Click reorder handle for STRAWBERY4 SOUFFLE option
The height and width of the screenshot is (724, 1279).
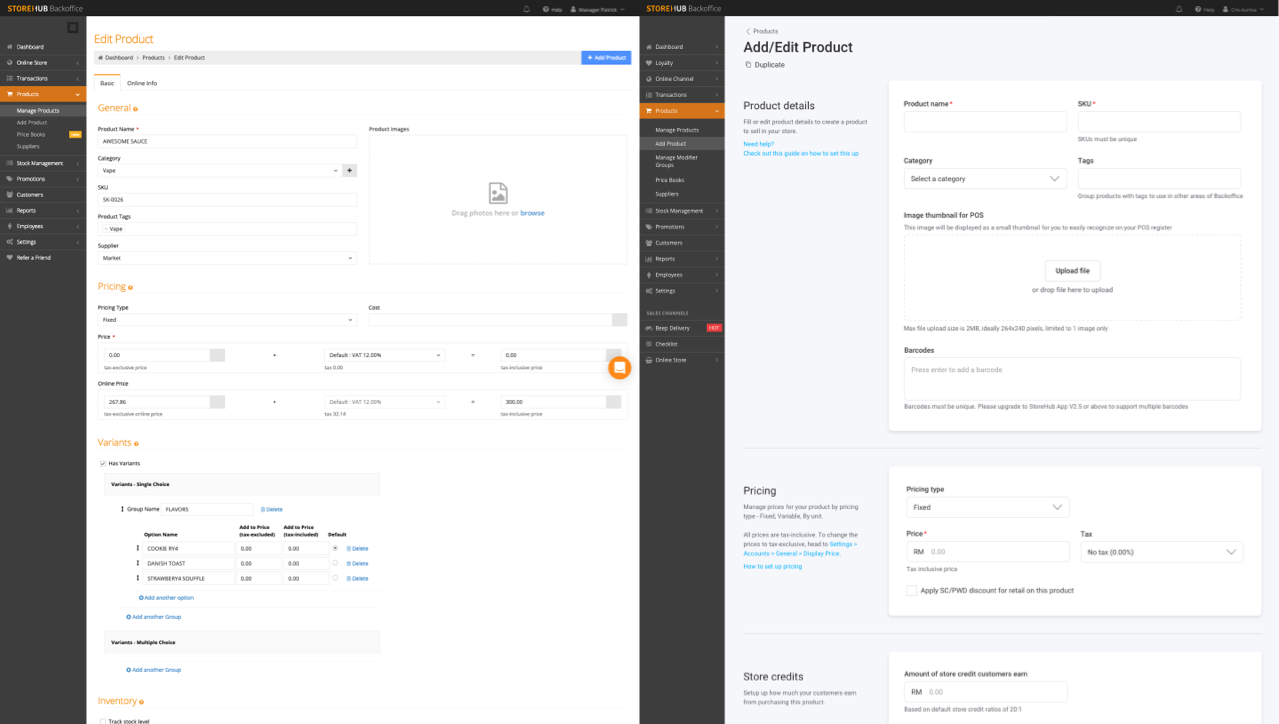tap(138, 578)
